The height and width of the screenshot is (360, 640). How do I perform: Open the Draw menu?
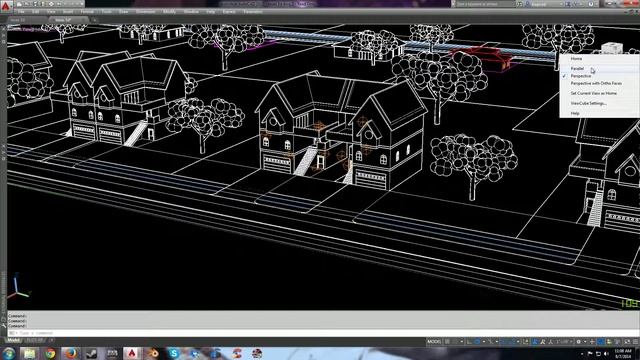pyautogui.click(x=124, y=12)
